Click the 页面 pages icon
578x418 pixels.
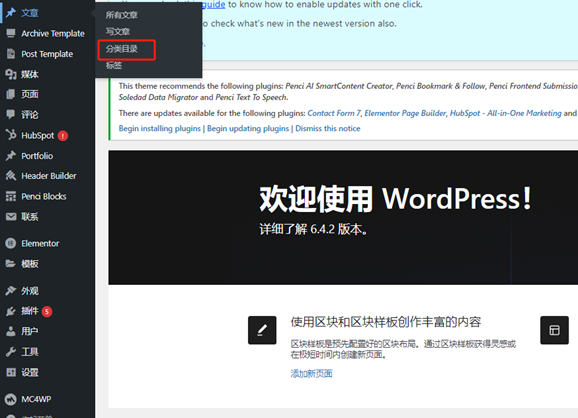11,94
